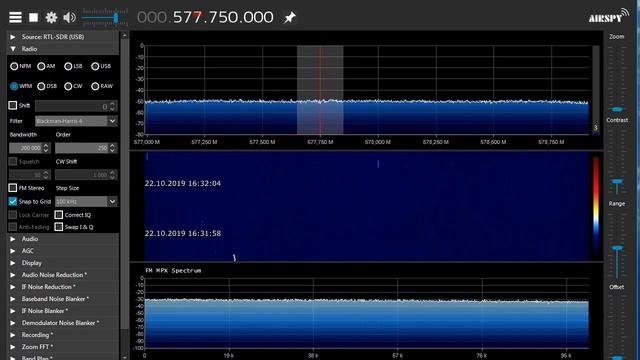Viewport: 640px width, 360px height.
Task: Toggle the Squelch checkbox
Action: 13,162
